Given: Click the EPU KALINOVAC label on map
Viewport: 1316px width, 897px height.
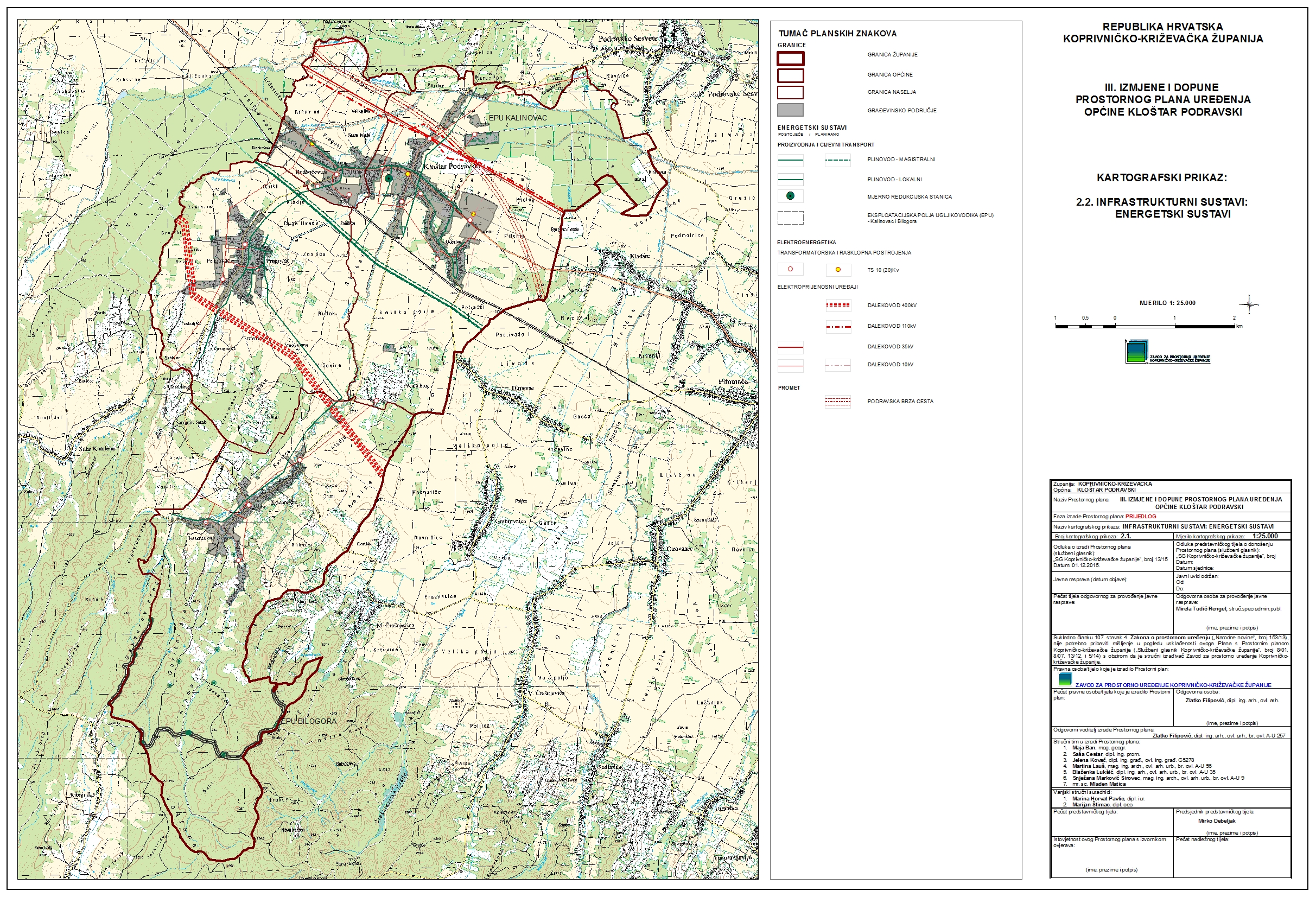Looking at the screenshot, I should coord(518,118).
